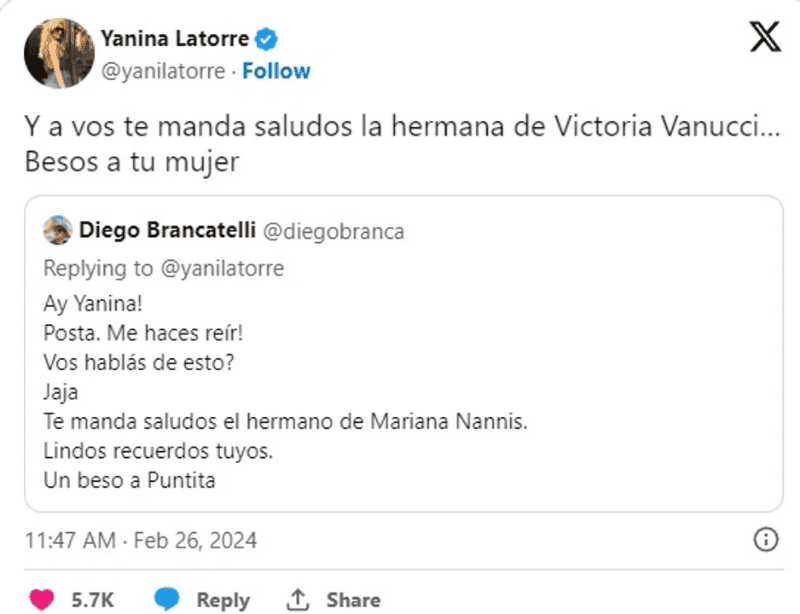800x614 pixels.
Task: Click the 5.7K likes count
Action: (93, 600)
